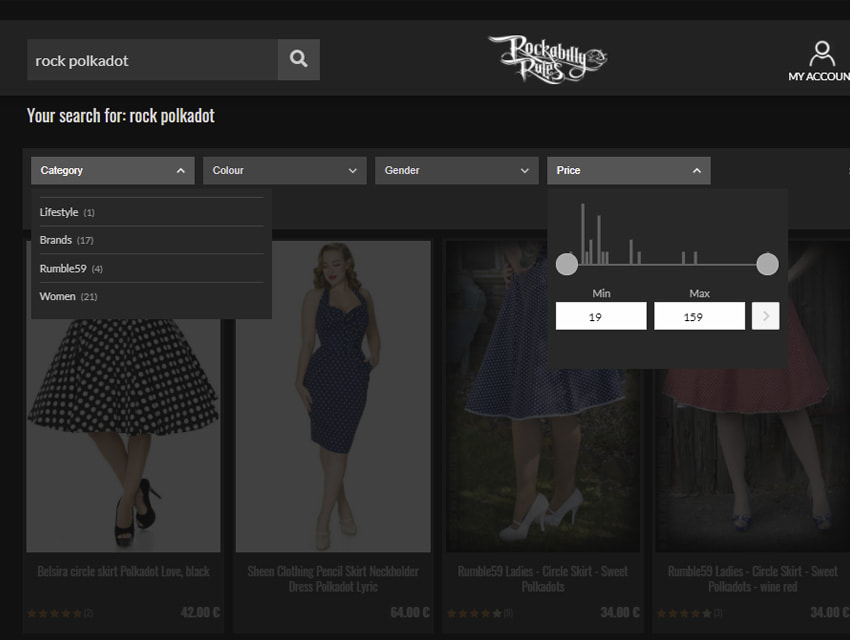Screen dimensions: 850x640
Task: Enable the Lifestyle category filter
Action: click(58, 212)
